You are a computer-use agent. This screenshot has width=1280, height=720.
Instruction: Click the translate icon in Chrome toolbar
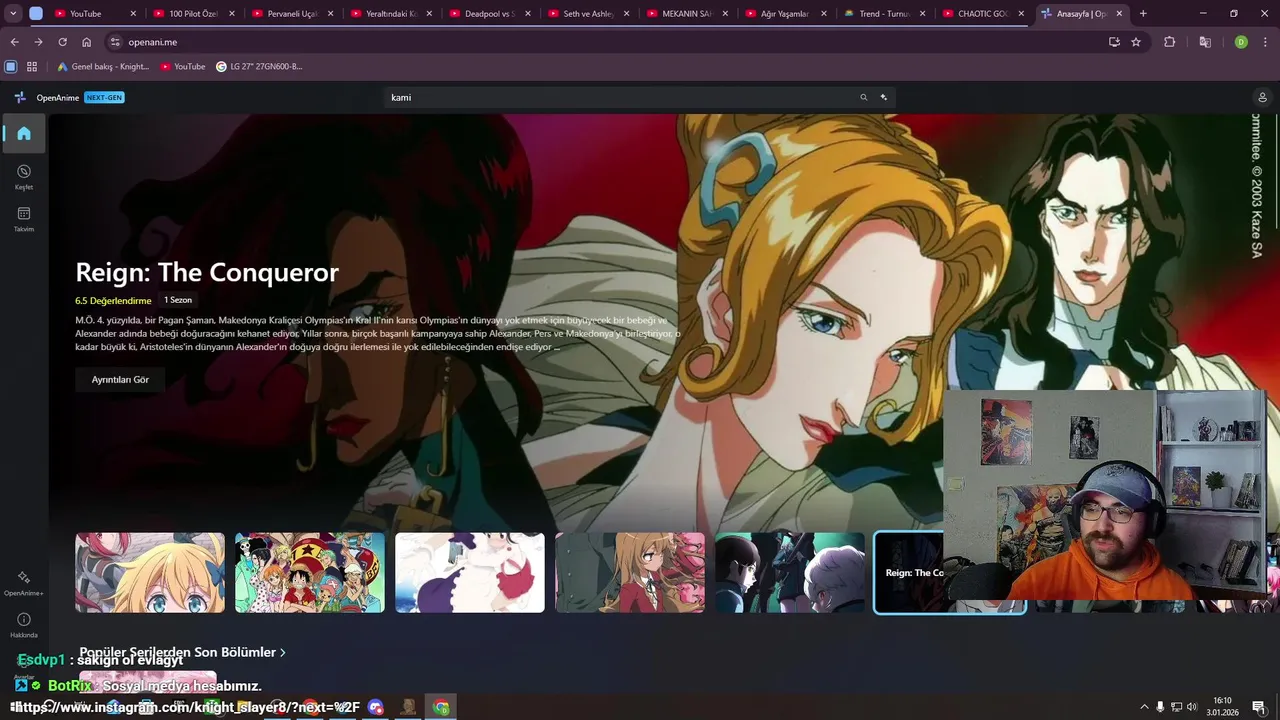(x=1205, y=42)
